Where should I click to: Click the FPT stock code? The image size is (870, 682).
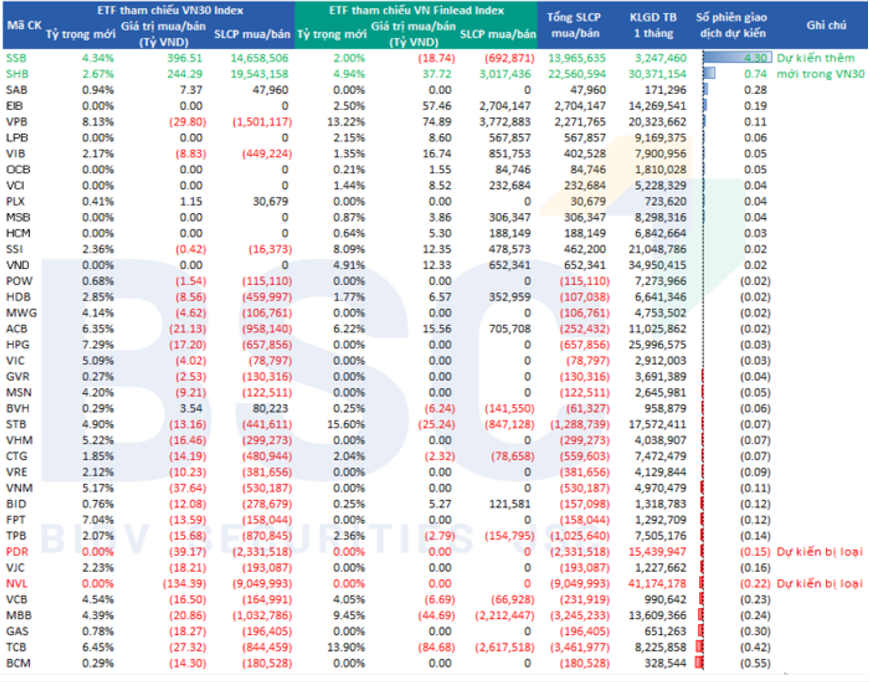(16, 520)
